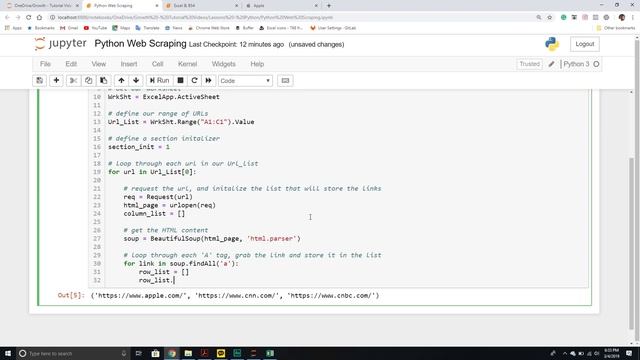Cut selected cells with scissors icon
Viewport: 640px width, 360px height.
point(73,80)
